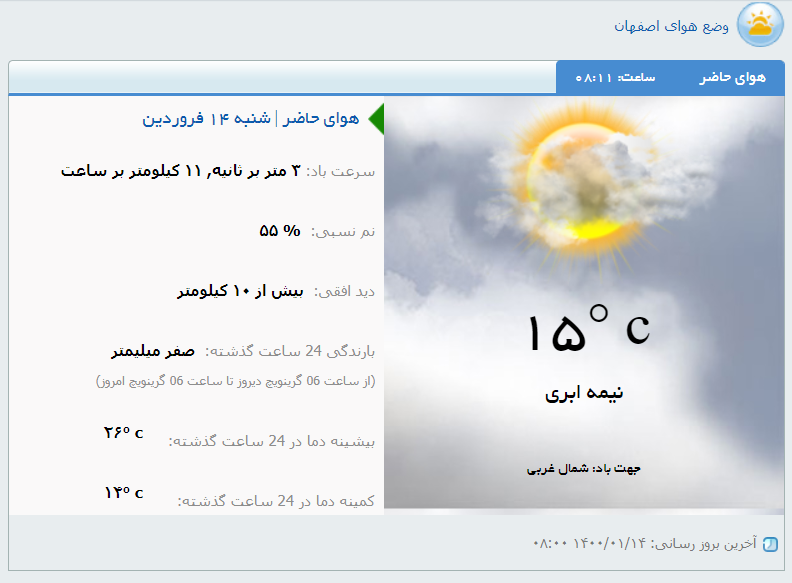
Task: Select the wind direction 'جهت باد: شمال غربی'
Action: (584, 468)
